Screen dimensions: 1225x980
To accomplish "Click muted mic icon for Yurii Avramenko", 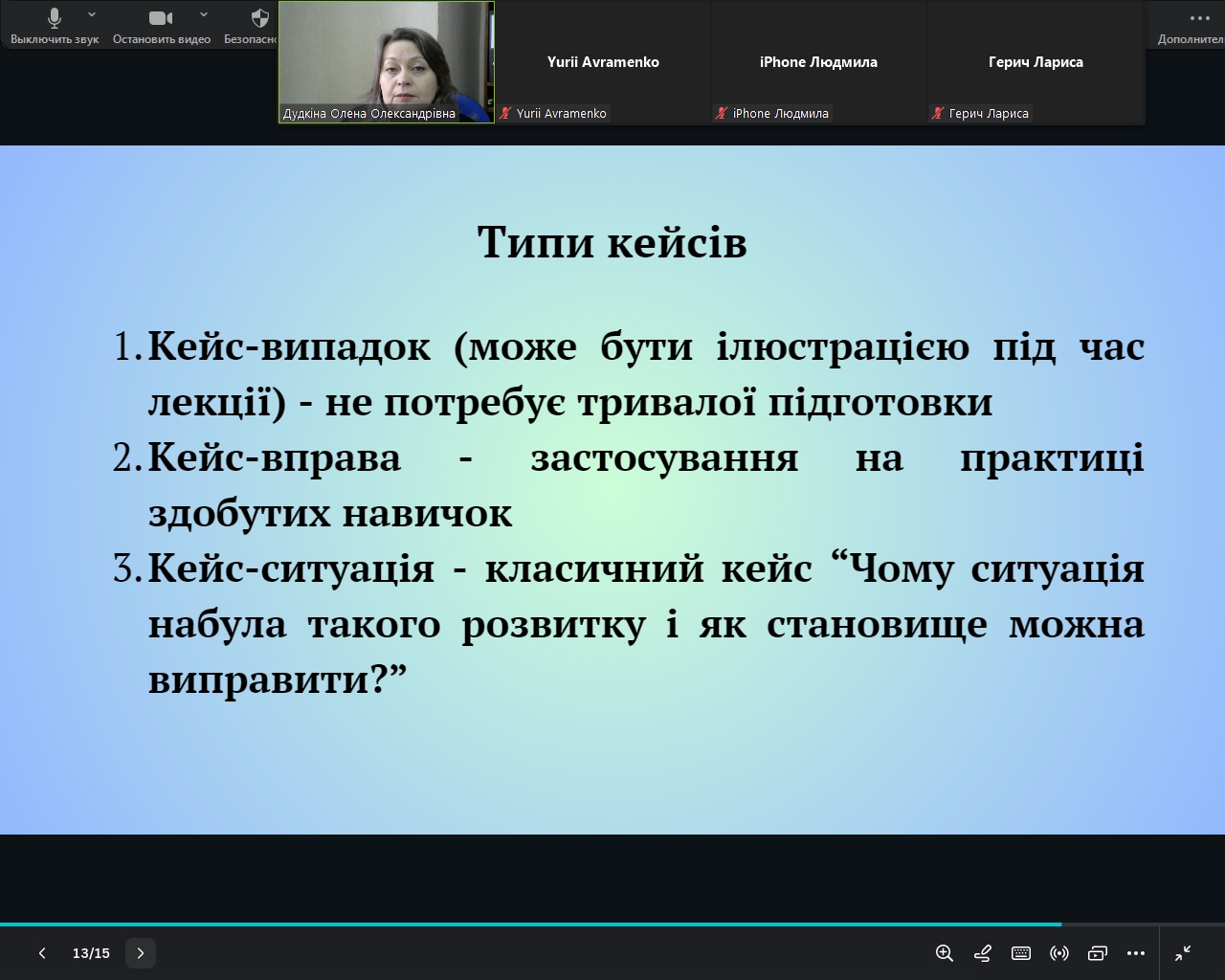I will (506, 113).
